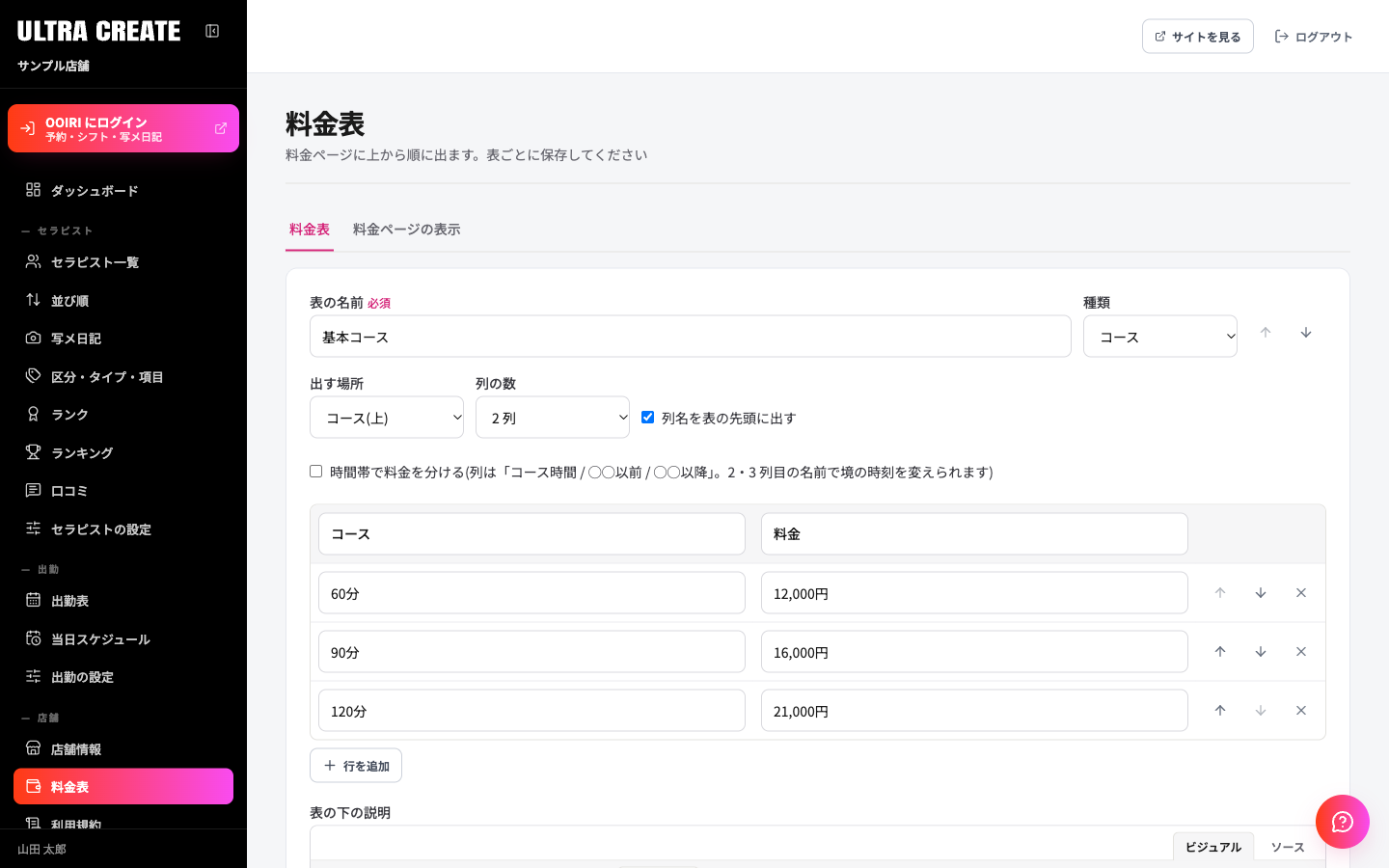The height and width of the screenshot is (868, 1389).
Task: Open the 種類 dropdown
Action: coord(1160,337)
